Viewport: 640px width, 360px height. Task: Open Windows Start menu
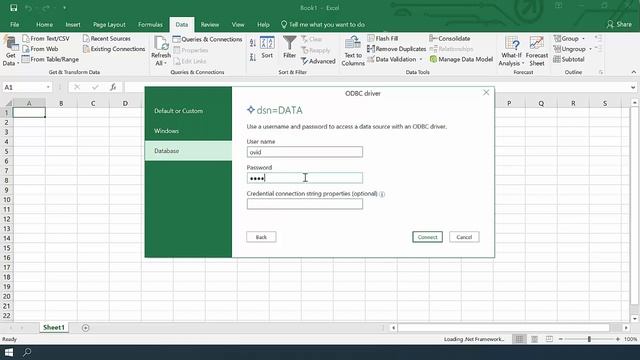(x=9, y=352)
